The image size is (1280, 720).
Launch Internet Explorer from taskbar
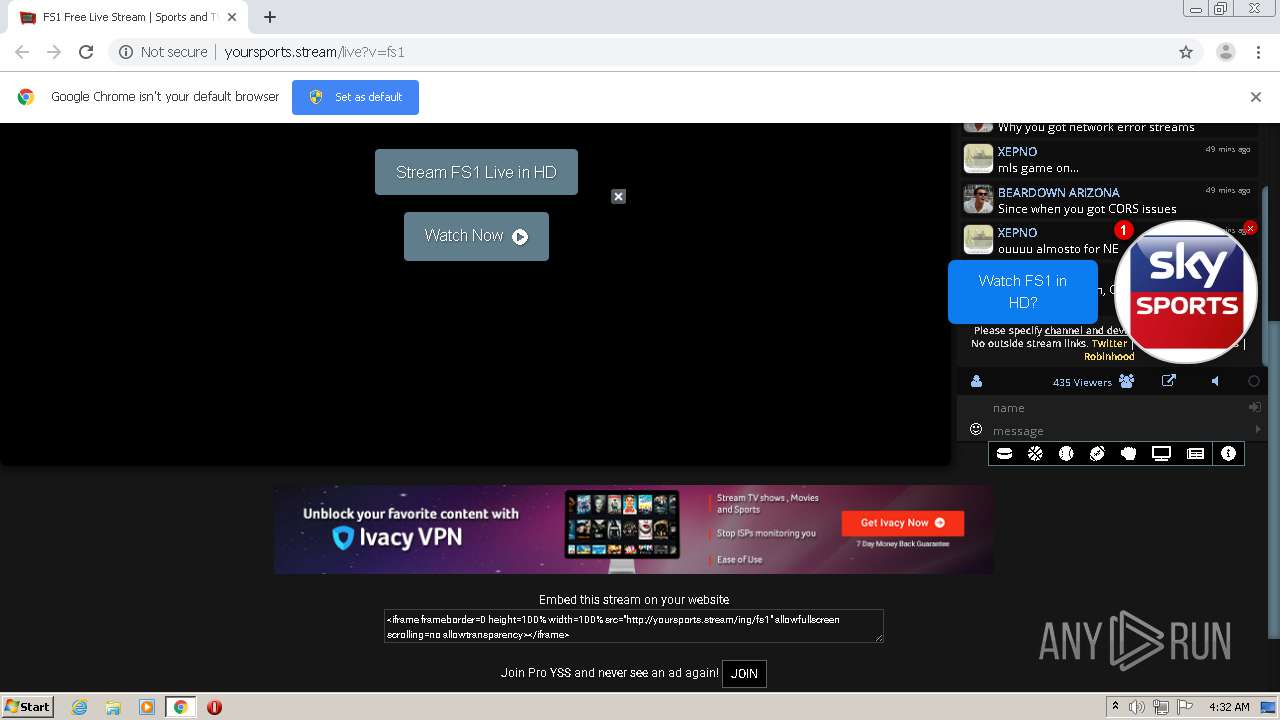79,707
